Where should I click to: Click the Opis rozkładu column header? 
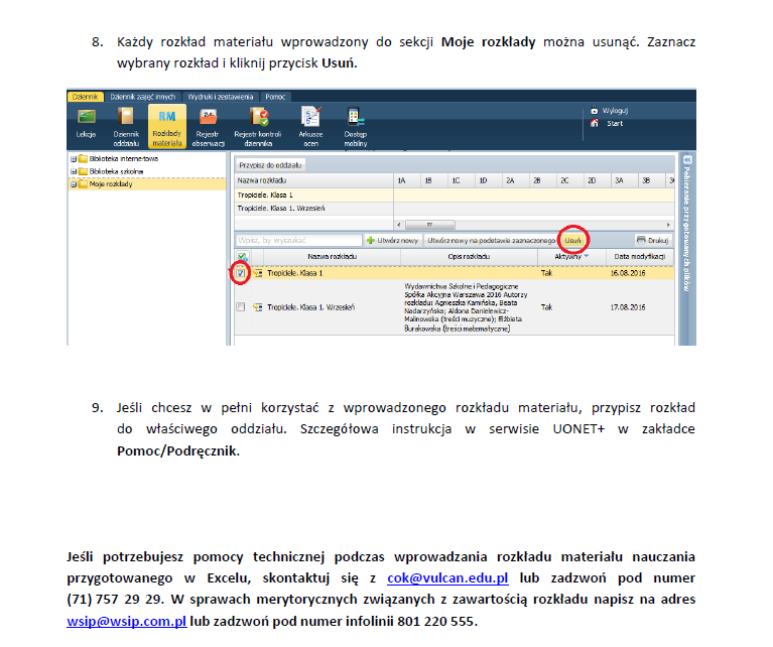tap(469, 256)
